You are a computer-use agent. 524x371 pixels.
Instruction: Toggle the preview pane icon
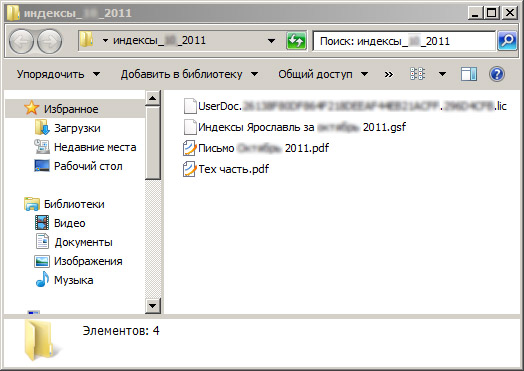(469, 74)
